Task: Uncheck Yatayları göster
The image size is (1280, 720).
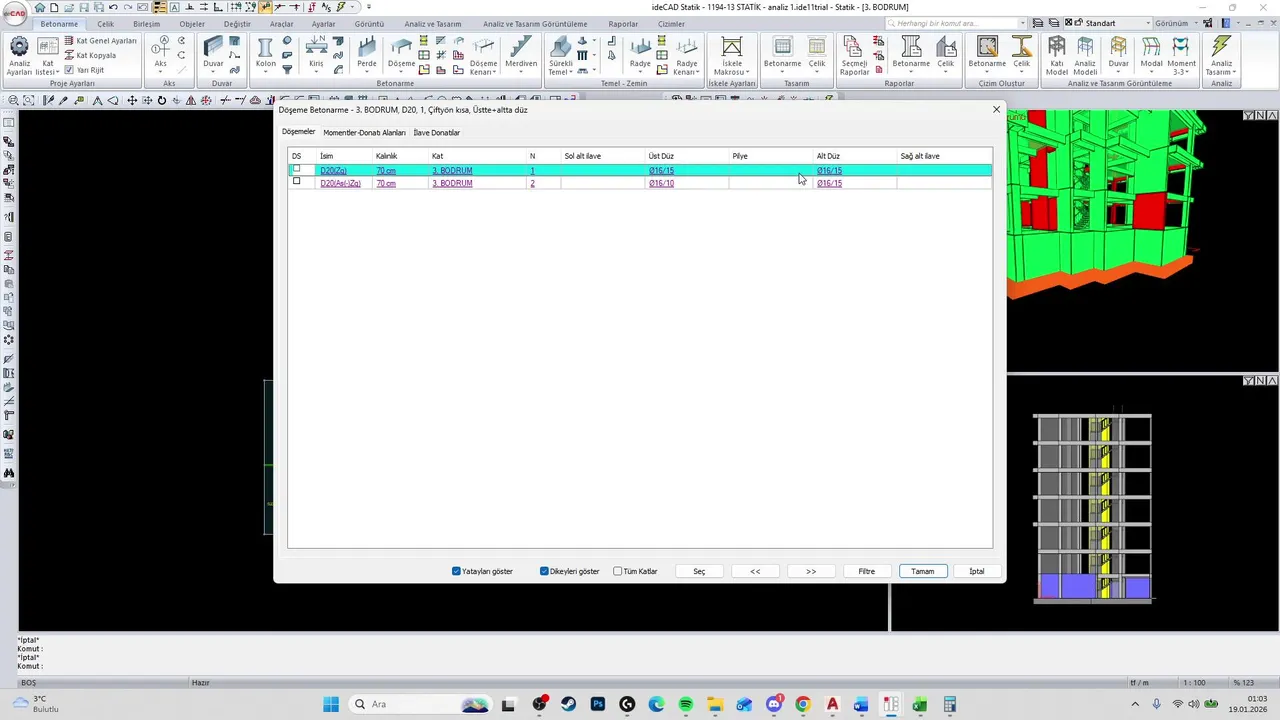Action: click(456, 571)
